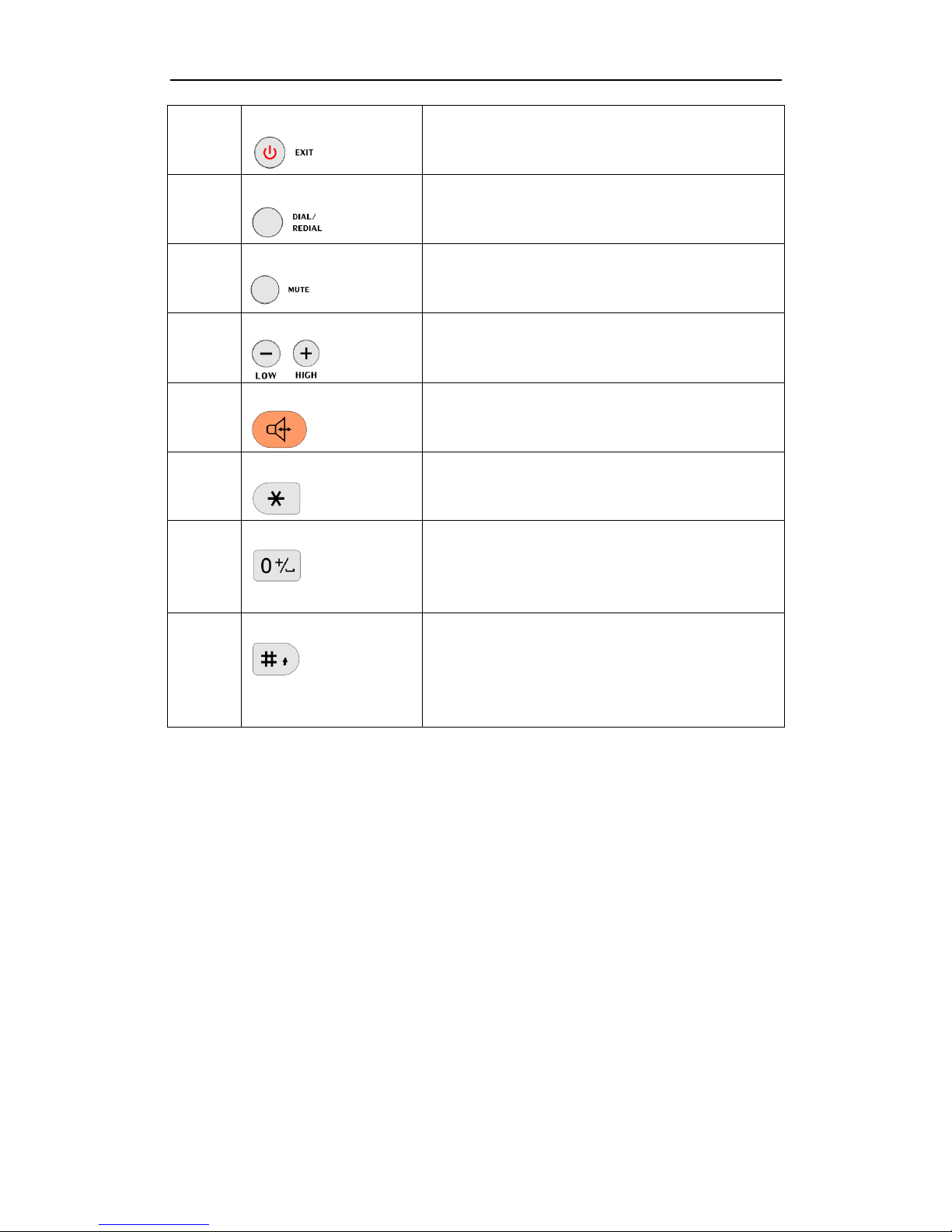Click empty description cell beside hash key
The height and width of the screenshot is (1232, 952).
(603, 670)
